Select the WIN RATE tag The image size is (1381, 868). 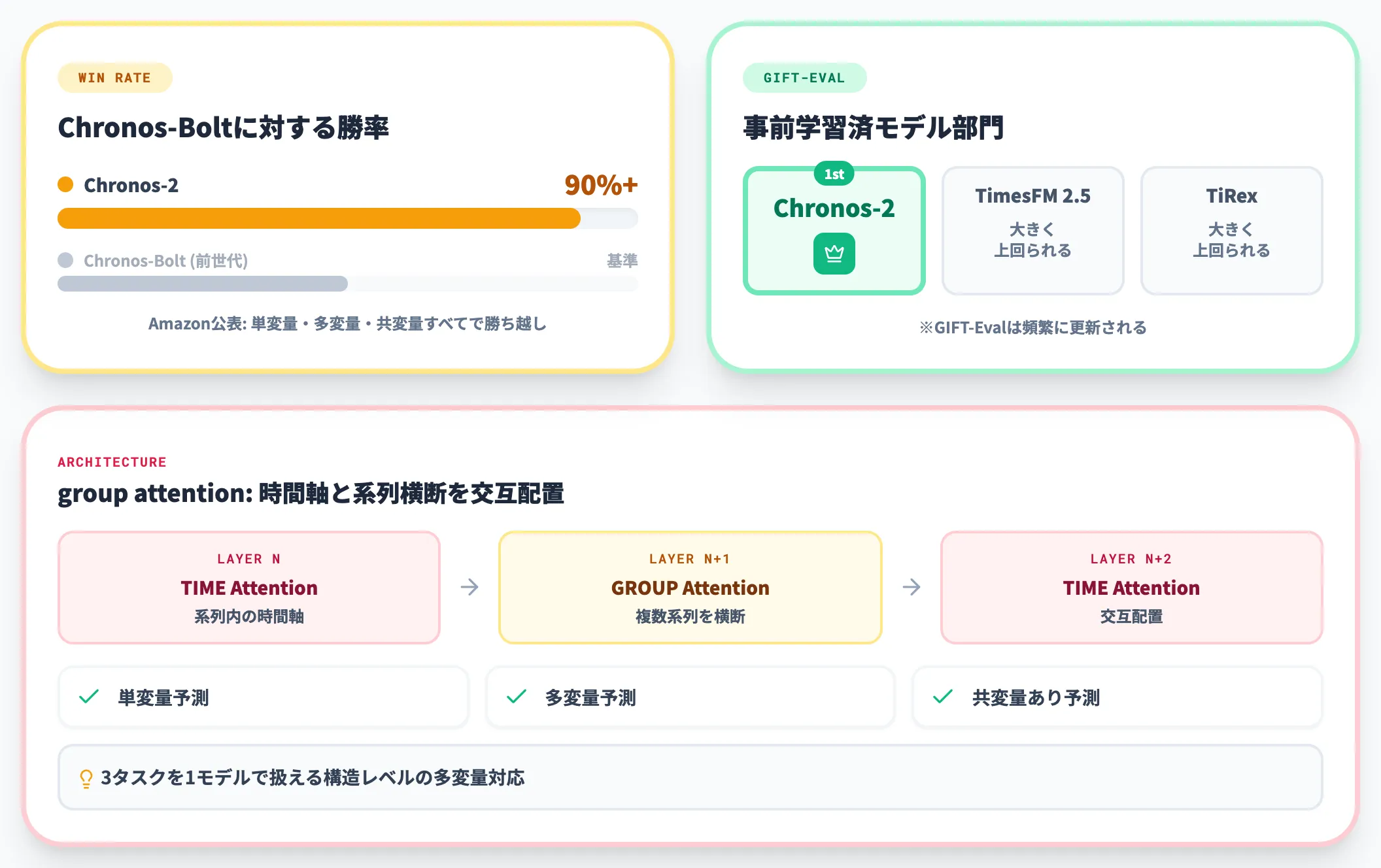coord(114,78)
